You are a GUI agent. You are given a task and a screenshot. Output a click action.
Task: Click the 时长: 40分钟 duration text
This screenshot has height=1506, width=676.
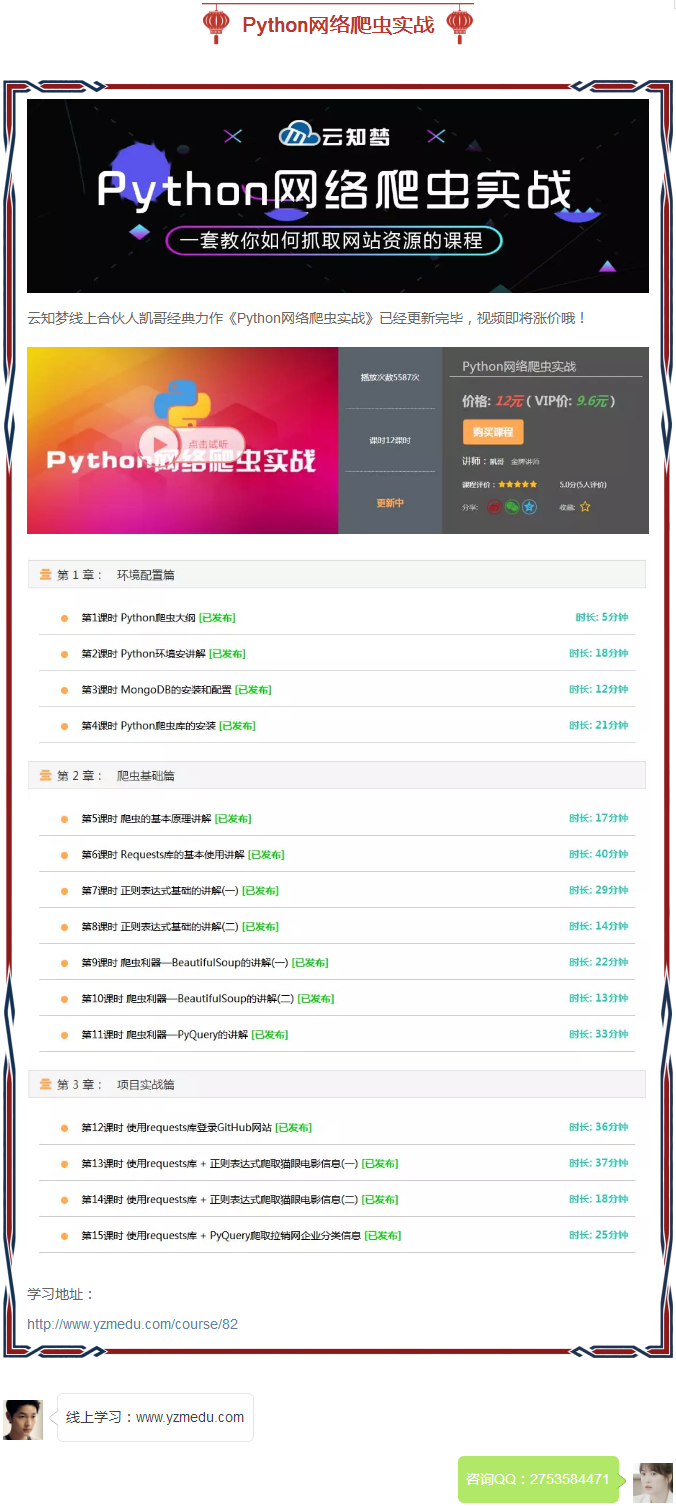point(599,855)
